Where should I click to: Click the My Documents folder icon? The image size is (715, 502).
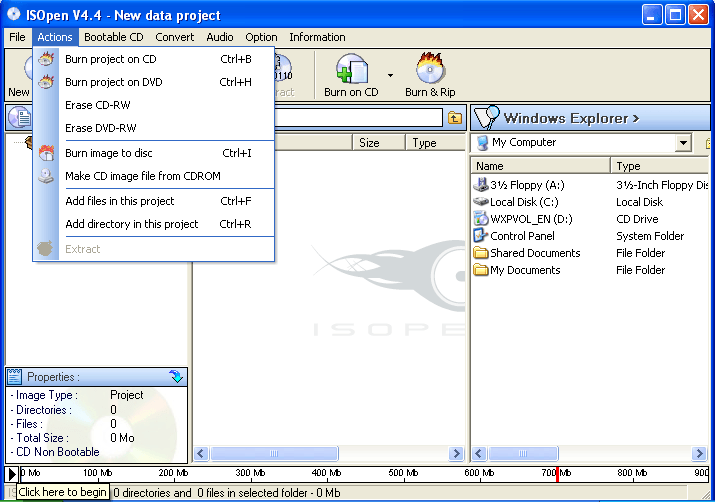pyautogui.click(x=481, y=270)
